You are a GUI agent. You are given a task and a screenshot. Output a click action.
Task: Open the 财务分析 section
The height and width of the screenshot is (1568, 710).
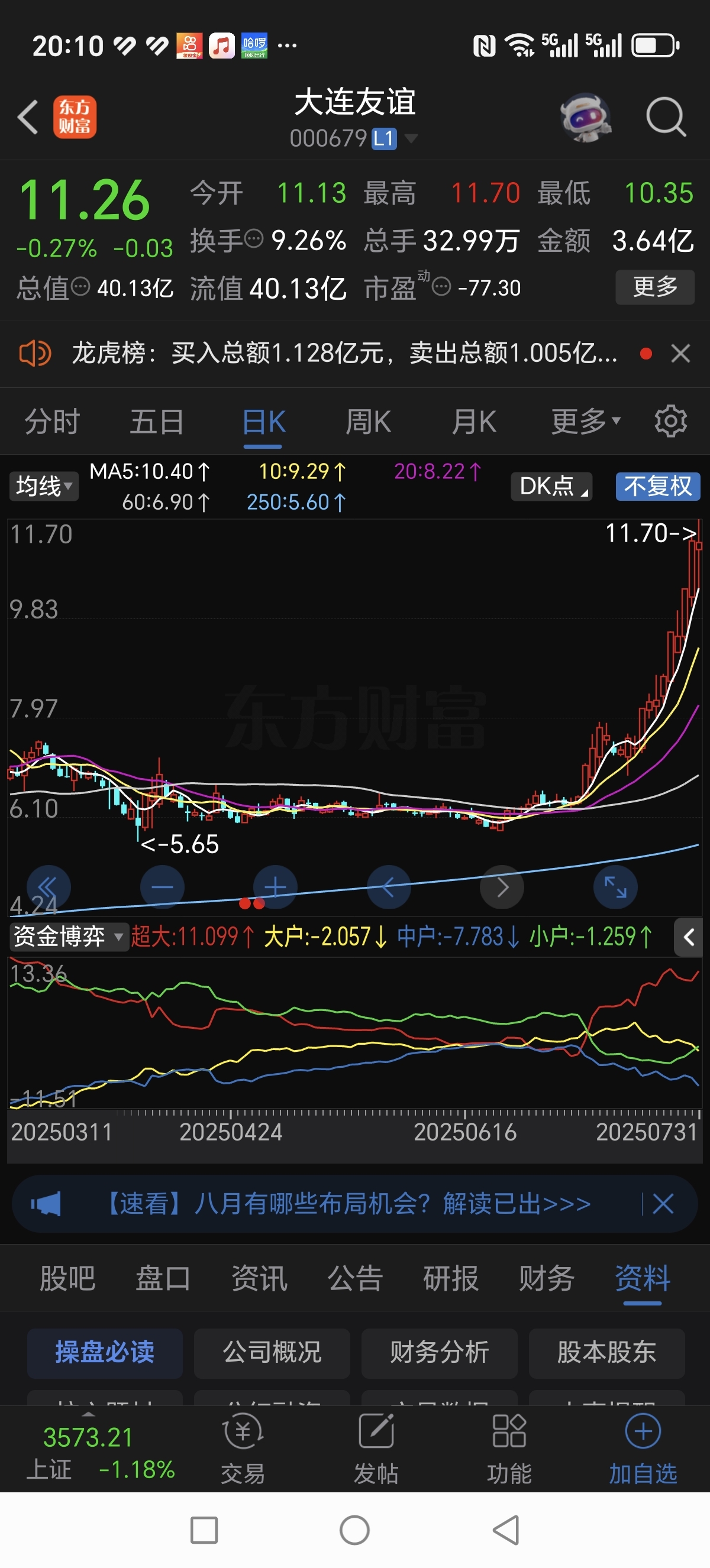(440, 1353)
